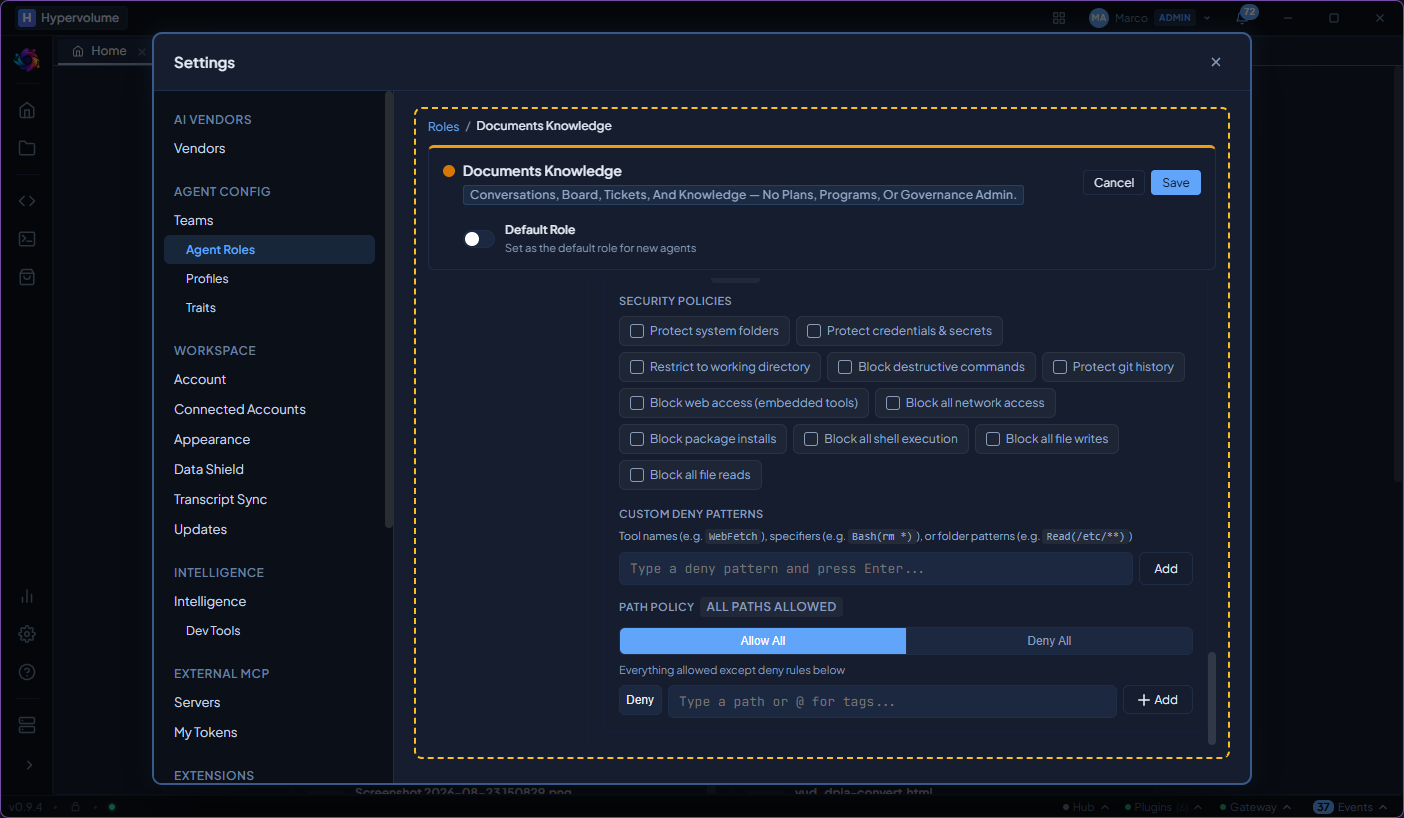The image size is (1404, 818).
Task: Close the Settings dialog with X
Action: click(1216, 62)
